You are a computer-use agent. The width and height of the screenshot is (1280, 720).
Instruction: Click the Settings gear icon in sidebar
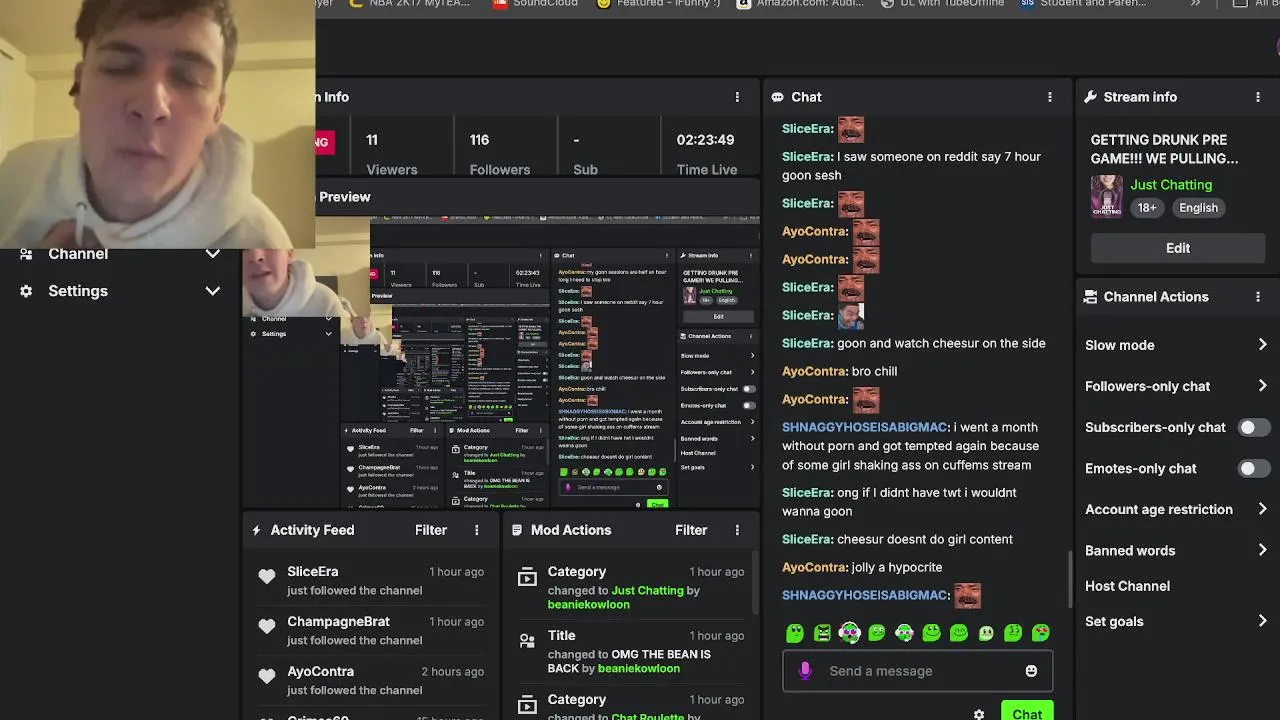click(26, 291)
